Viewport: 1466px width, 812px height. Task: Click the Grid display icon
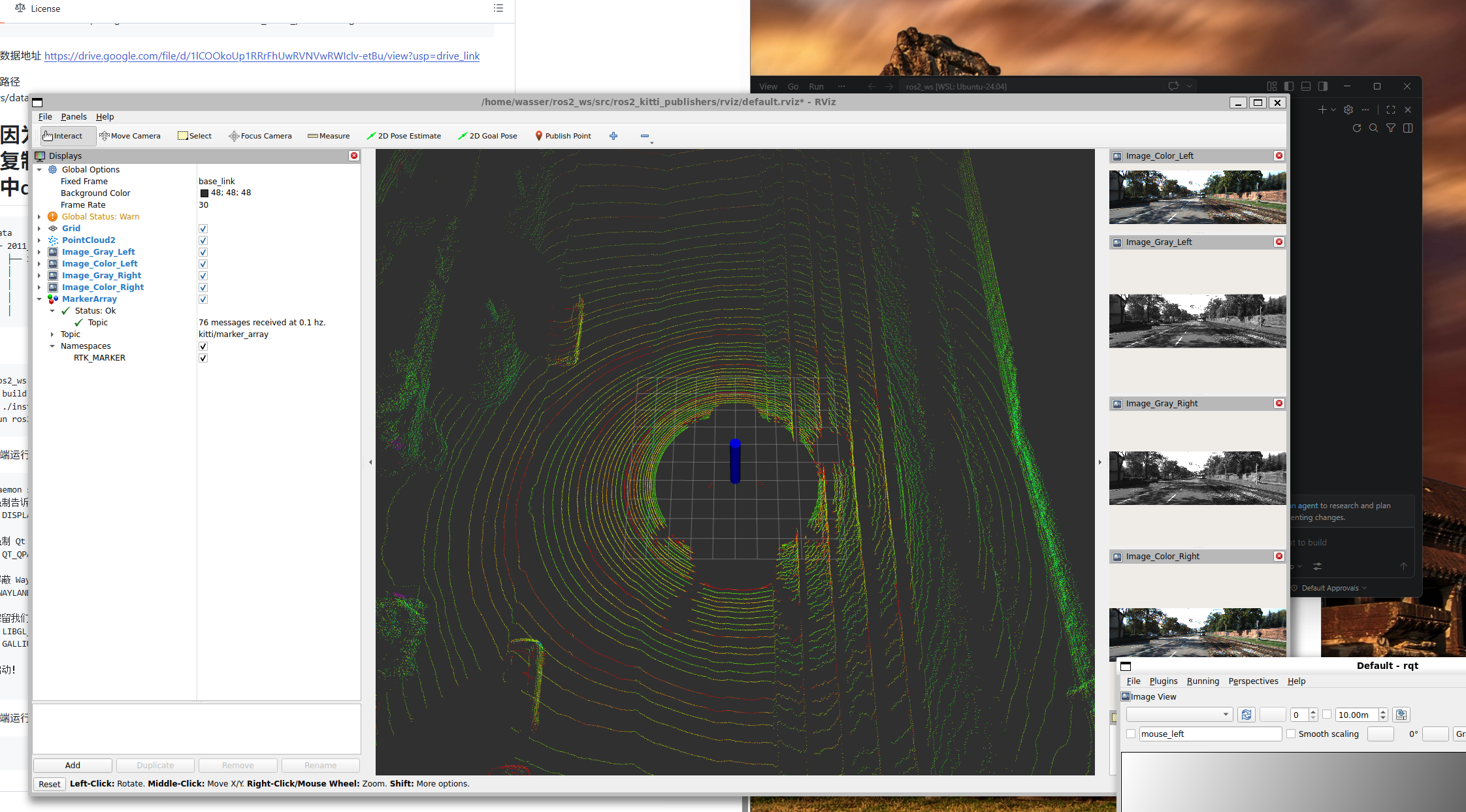point(53,229)
